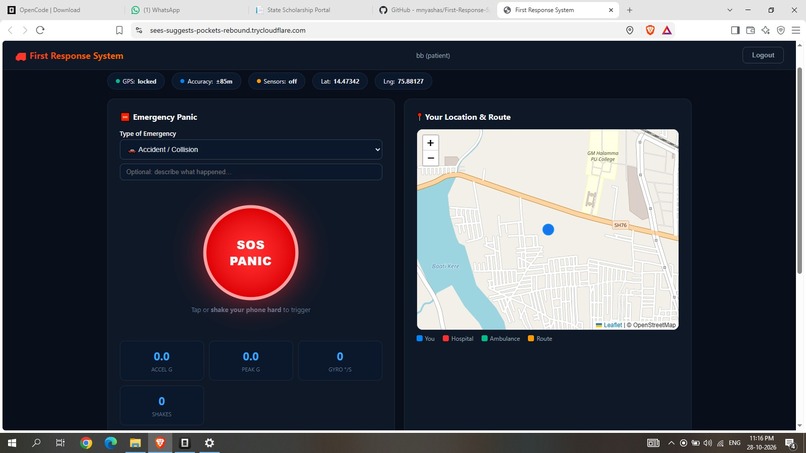
Task: Toggle the browser sidebar panel
Action: (x=735, y=30)
